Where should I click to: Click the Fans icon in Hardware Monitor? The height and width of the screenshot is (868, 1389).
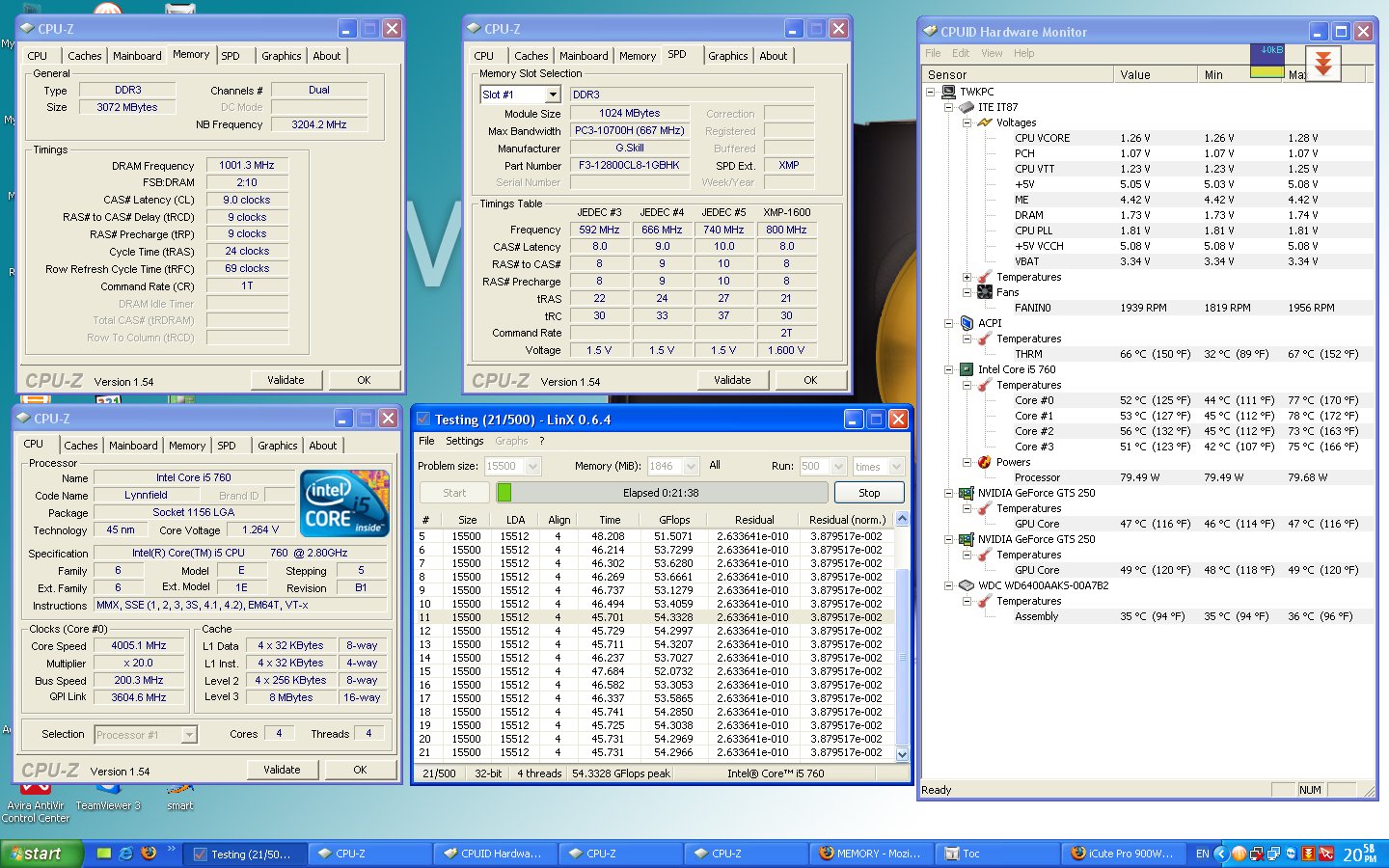[x=984, y=292]
